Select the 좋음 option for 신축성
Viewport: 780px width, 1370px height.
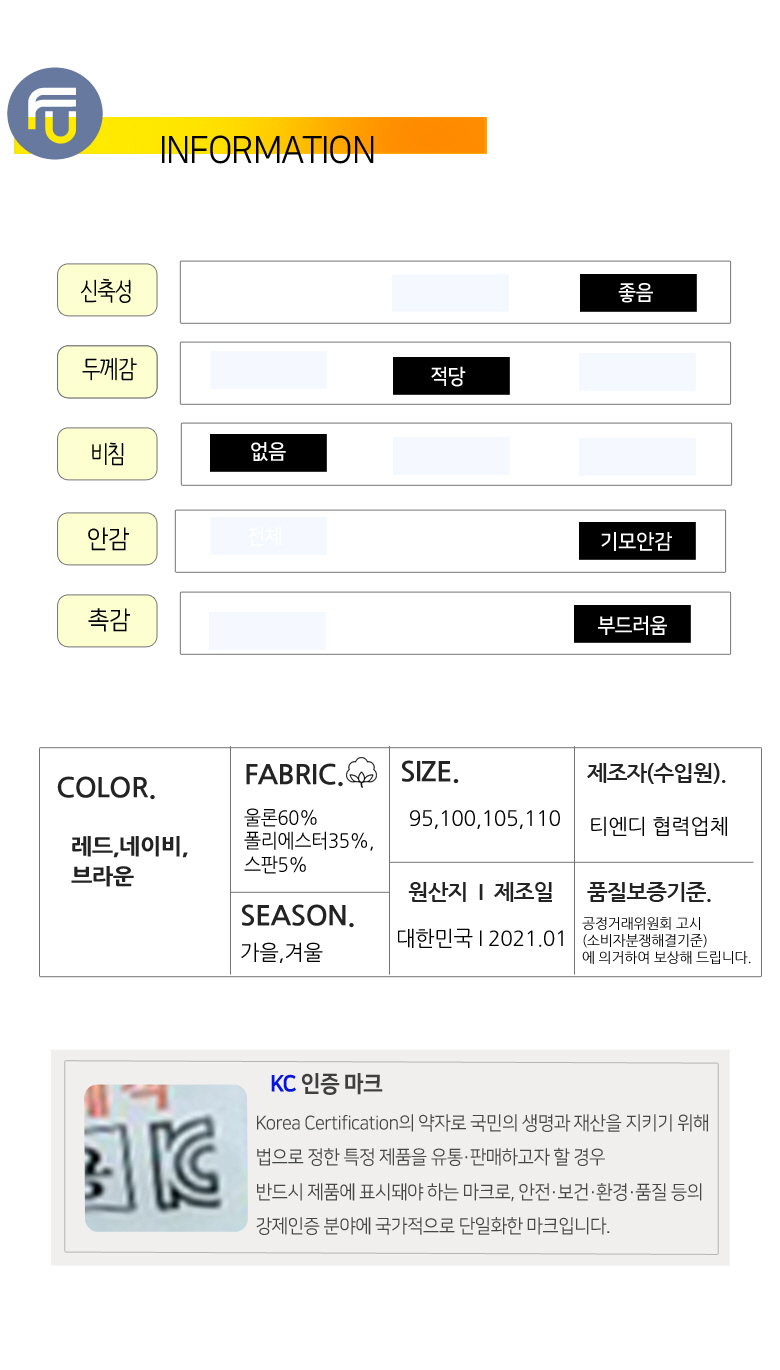pos(638,293)
